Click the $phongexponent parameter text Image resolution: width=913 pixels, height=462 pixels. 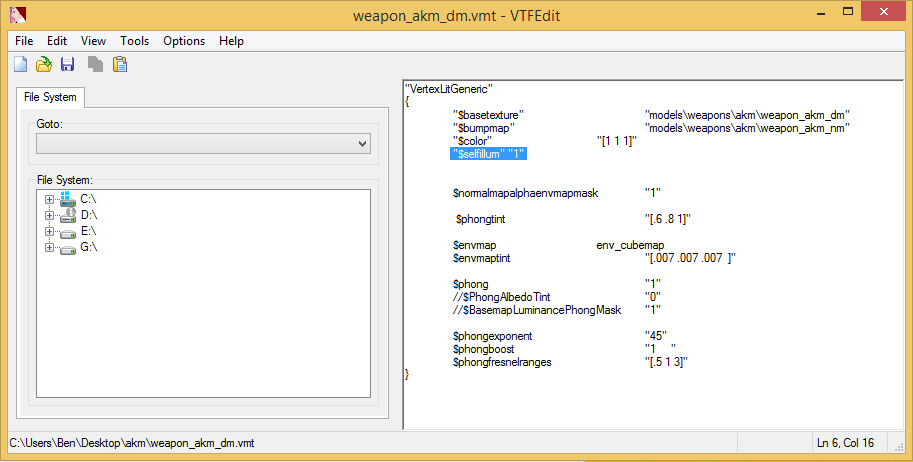point(493,336)
